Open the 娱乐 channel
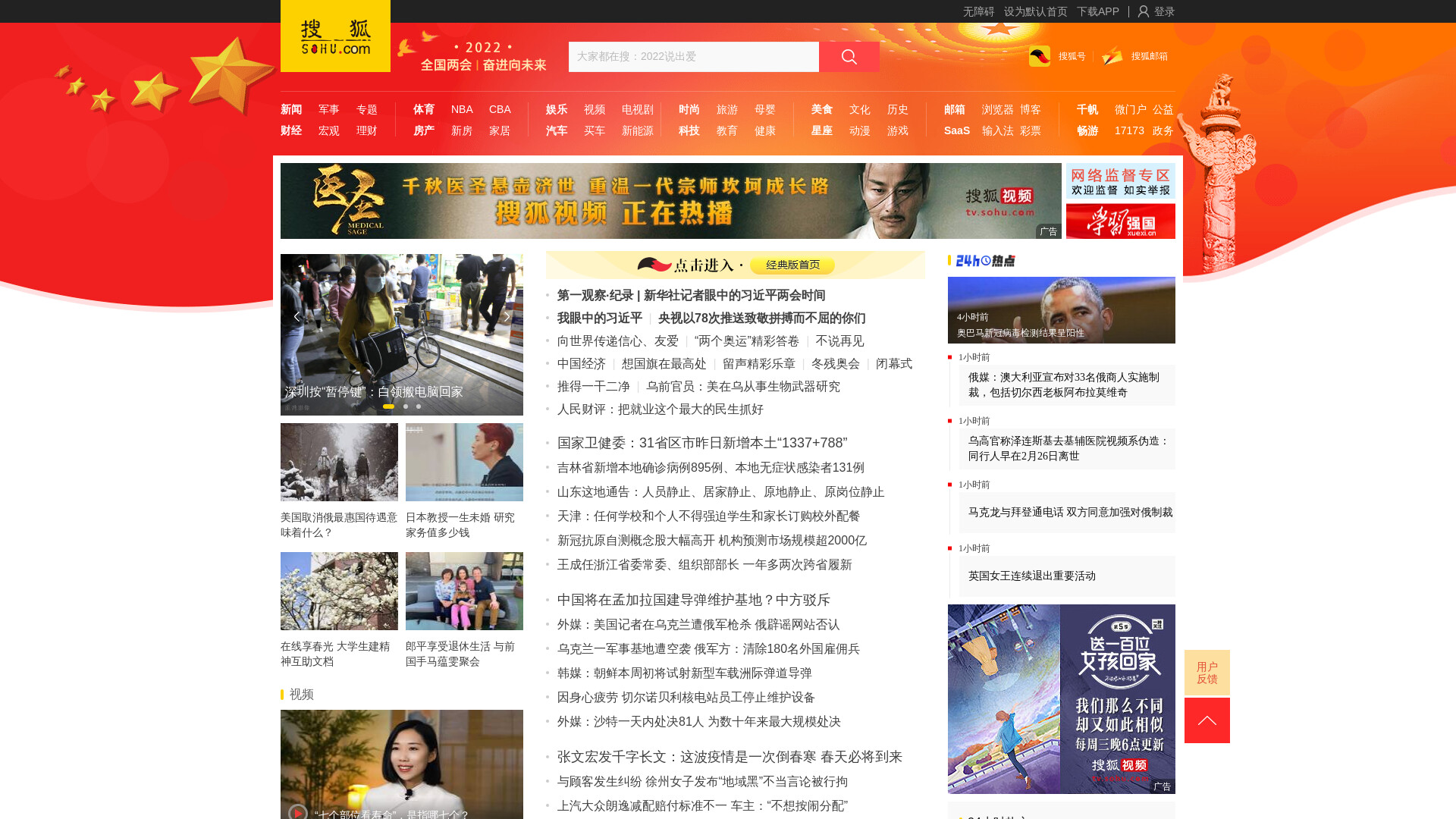Viewport: 1456px width, 819px height. 557,109
